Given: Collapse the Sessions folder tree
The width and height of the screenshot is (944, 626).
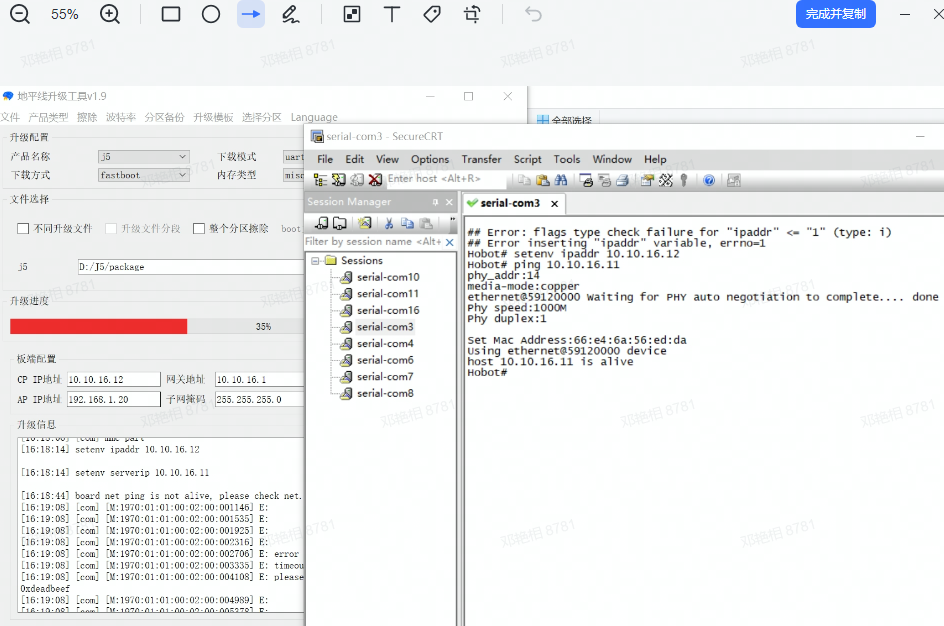Looking at the screenshot, I should pos(317,261).
